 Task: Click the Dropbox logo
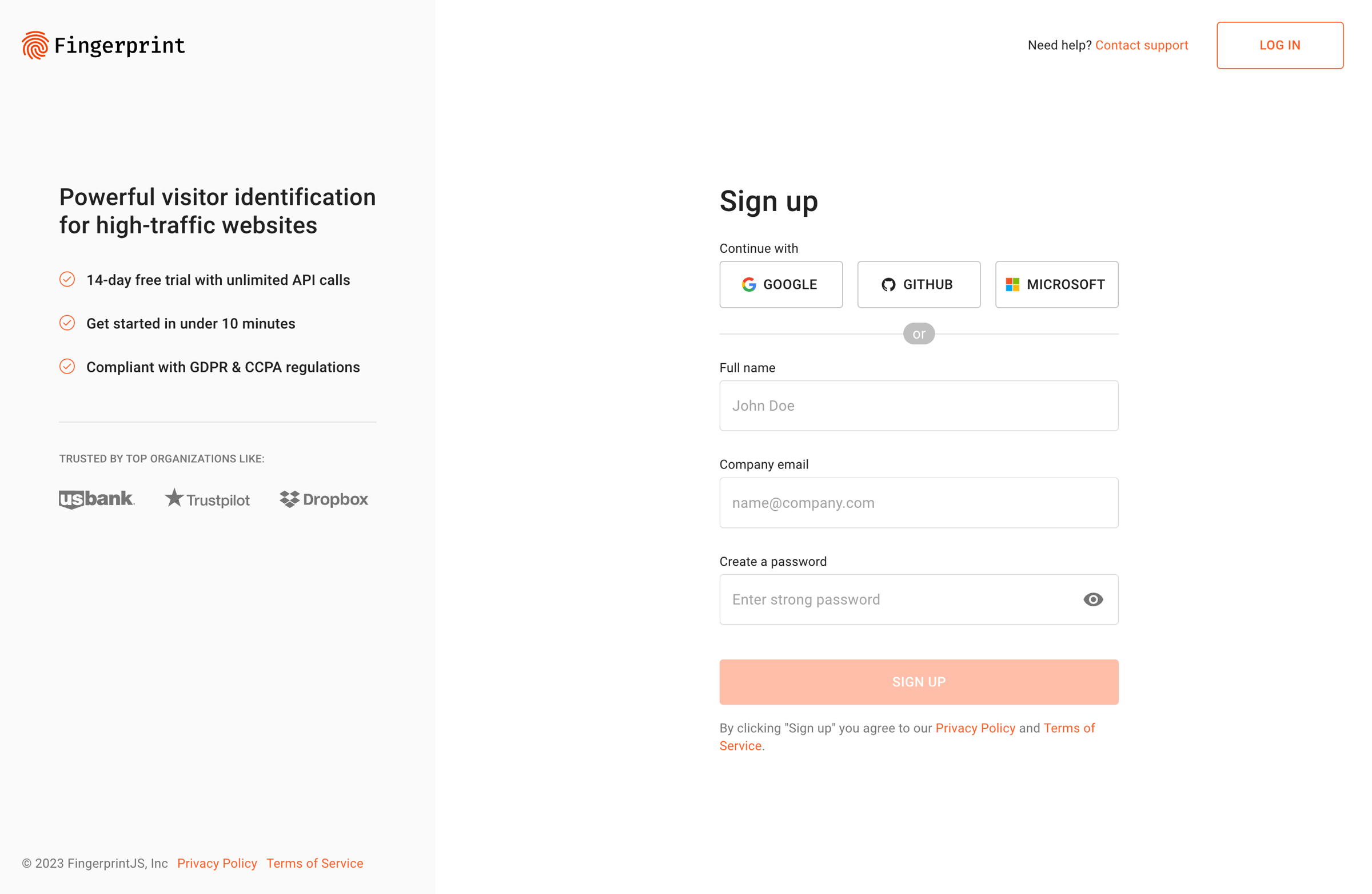point(324,499)
